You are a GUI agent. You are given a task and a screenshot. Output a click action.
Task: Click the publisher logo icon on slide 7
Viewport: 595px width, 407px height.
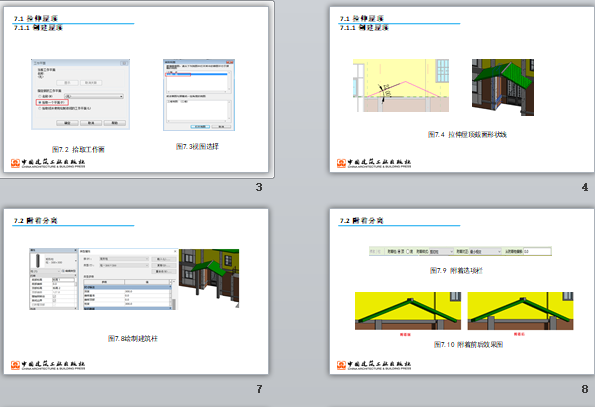[15, 365]
